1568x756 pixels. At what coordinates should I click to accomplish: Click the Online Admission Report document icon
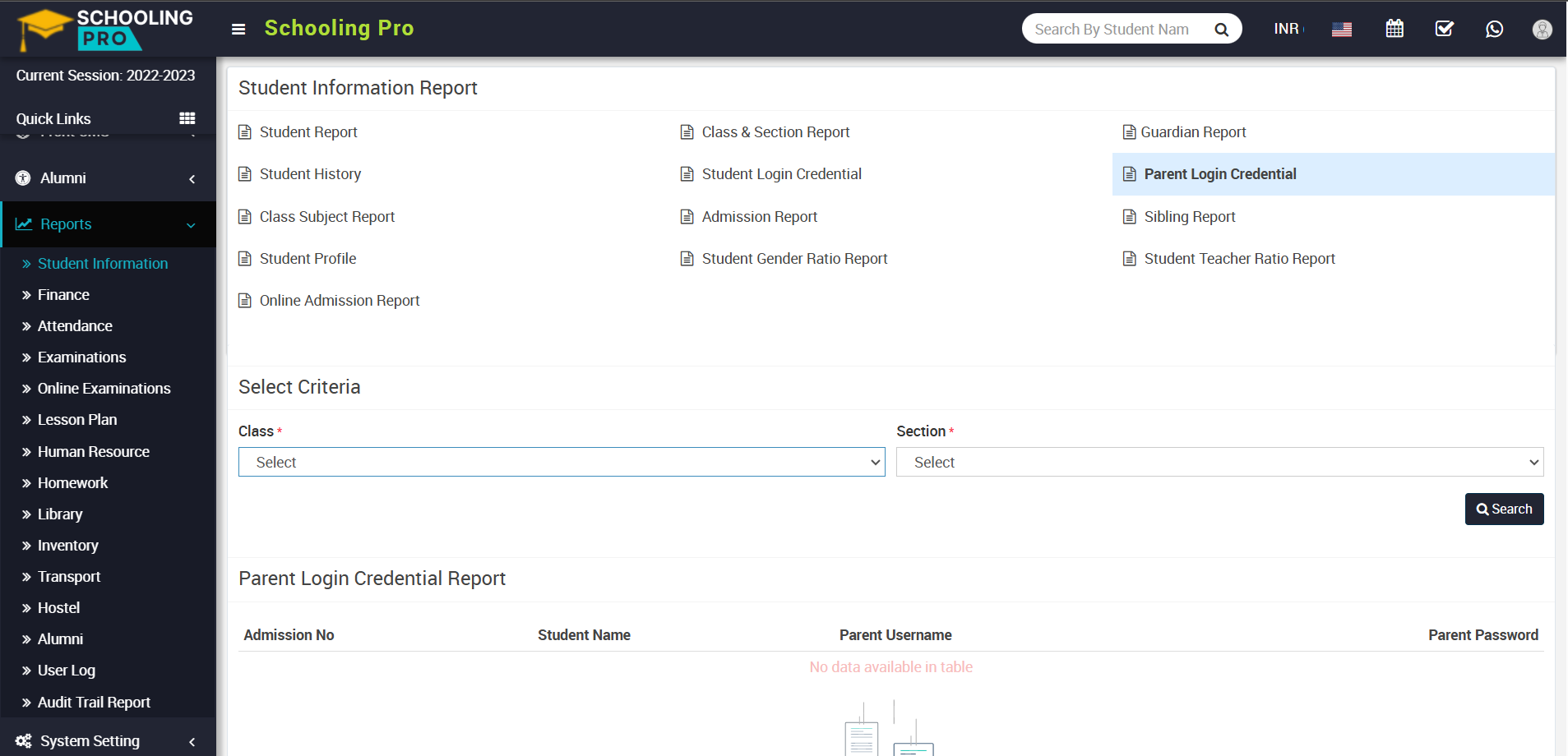[x=244, y=301]
